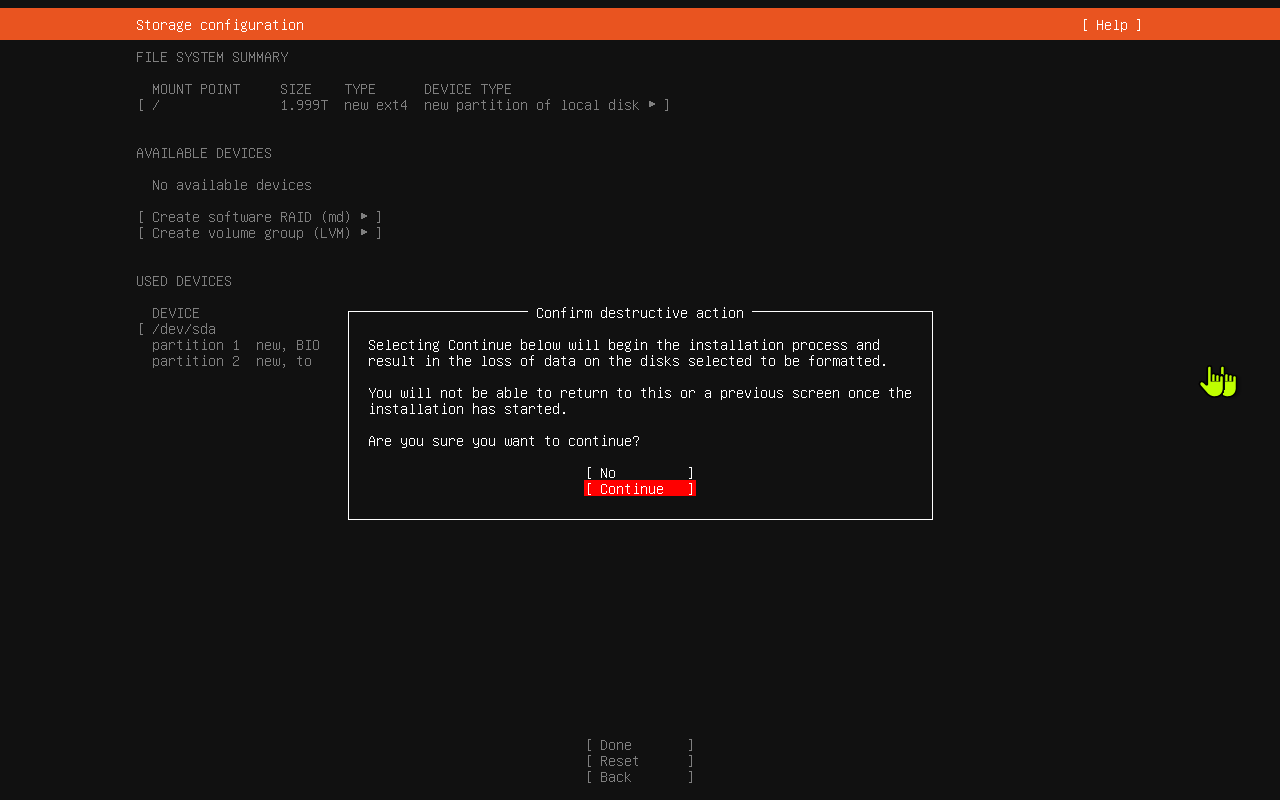
Task: Click the Reset button
Action: 640,761
